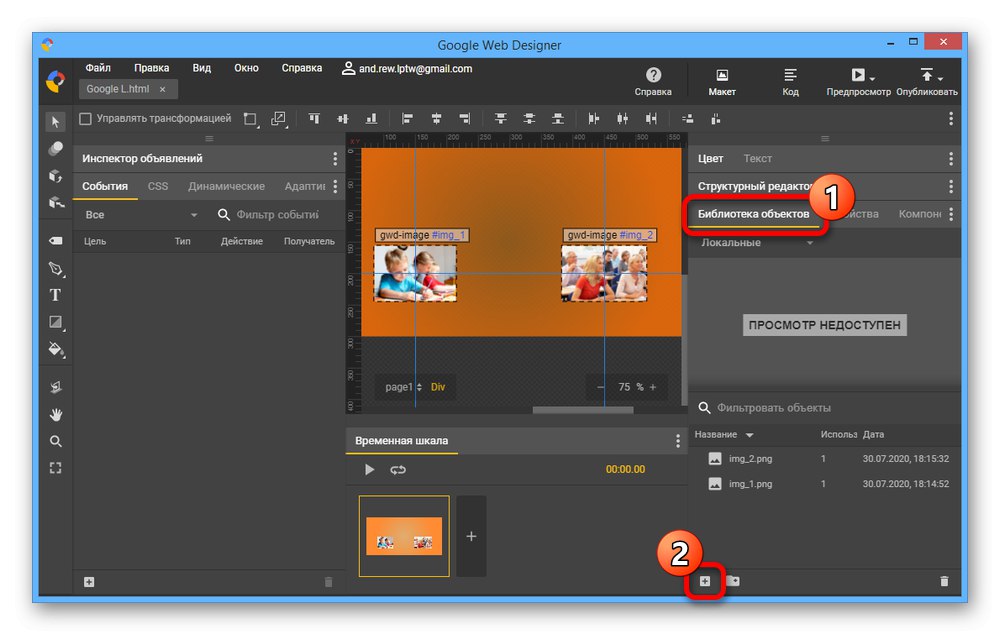This screenshot has width=1000, height=635.
Task: Select the Pen tool
Action: click(x=56, y=269)
